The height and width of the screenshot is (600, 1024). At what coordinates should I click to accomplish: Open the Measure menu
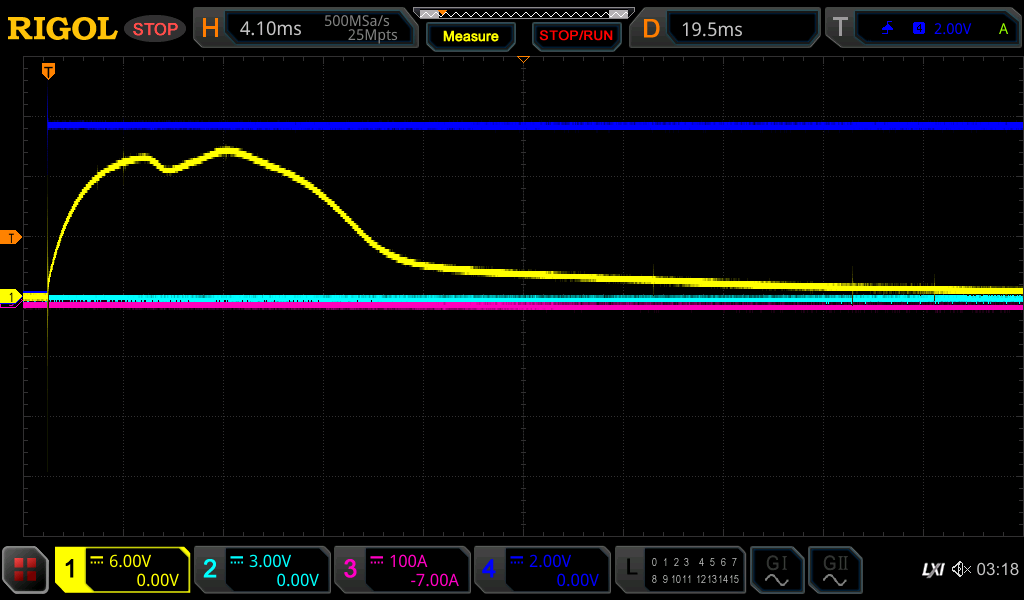[470, 36]
